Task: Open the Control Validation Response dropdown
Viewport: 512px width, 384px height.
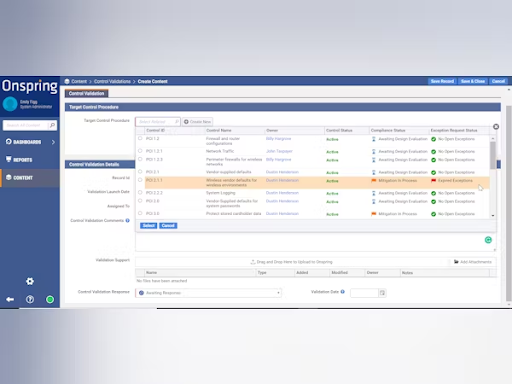Action: 208,293
